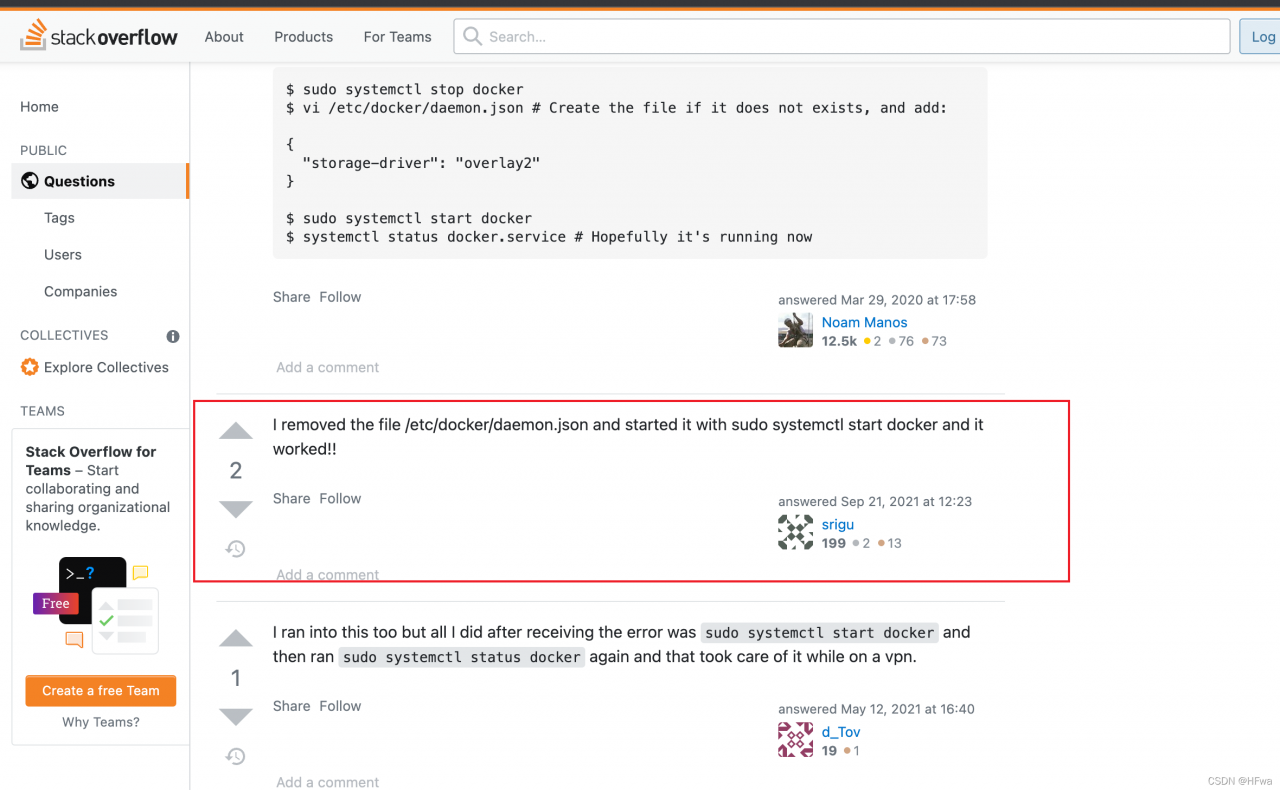
Task: Open the Why Teams? link
Action: (100, 722)
